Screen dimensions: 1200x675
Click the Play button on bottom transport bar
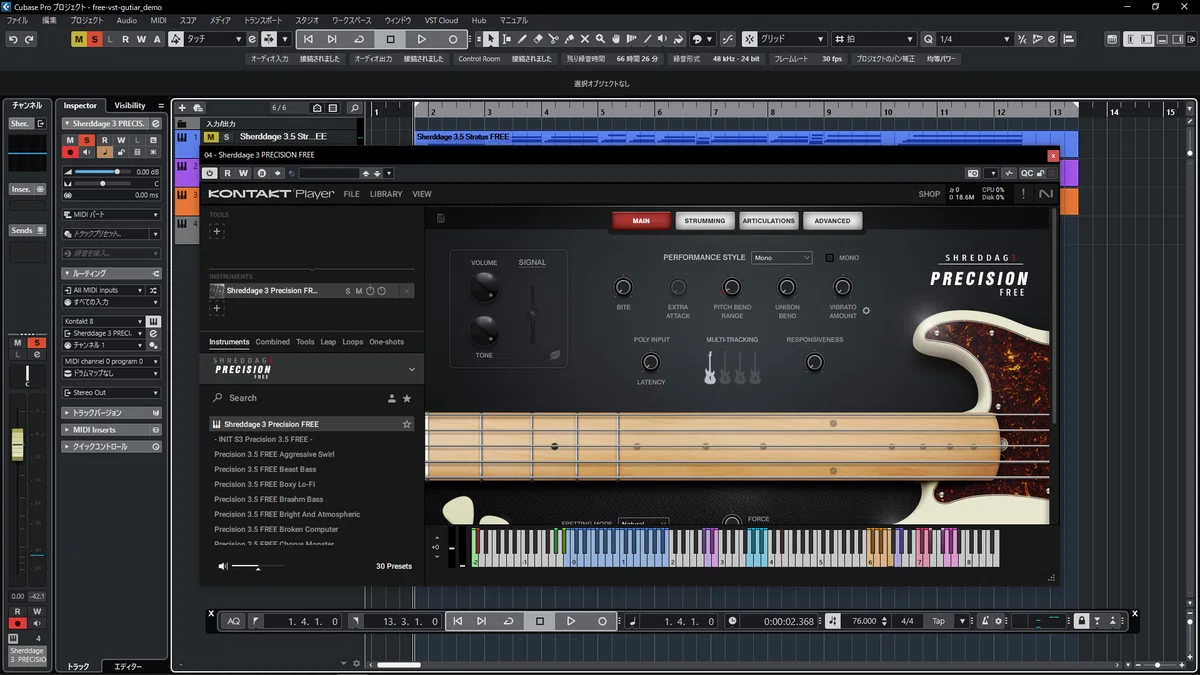571,621
